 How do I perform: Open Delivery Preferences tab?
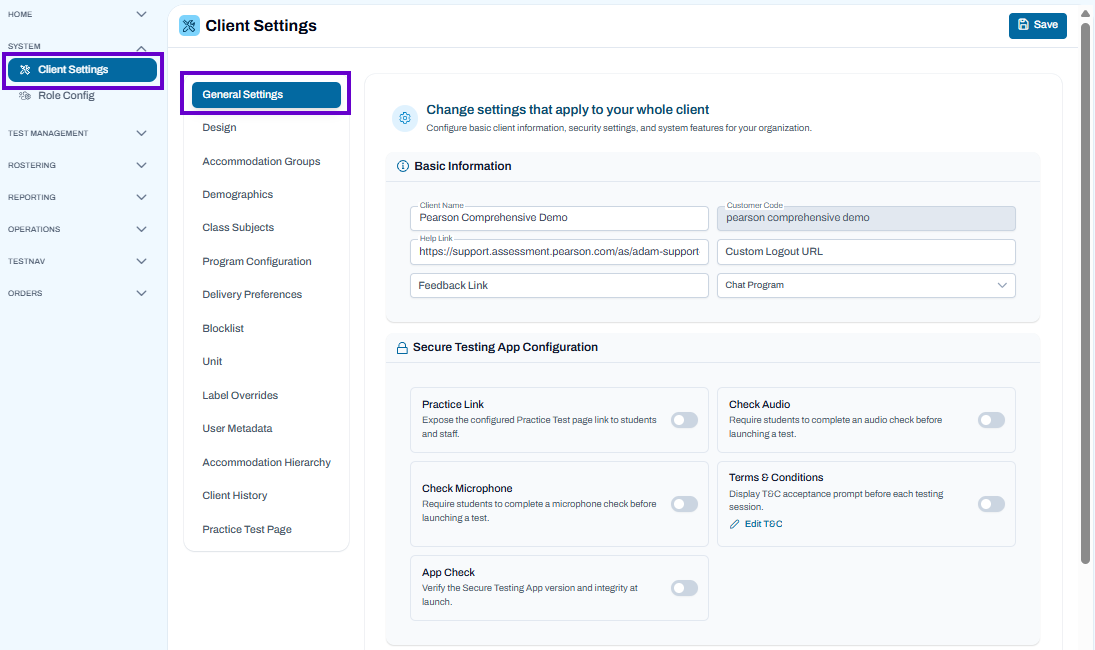(252, 295)
